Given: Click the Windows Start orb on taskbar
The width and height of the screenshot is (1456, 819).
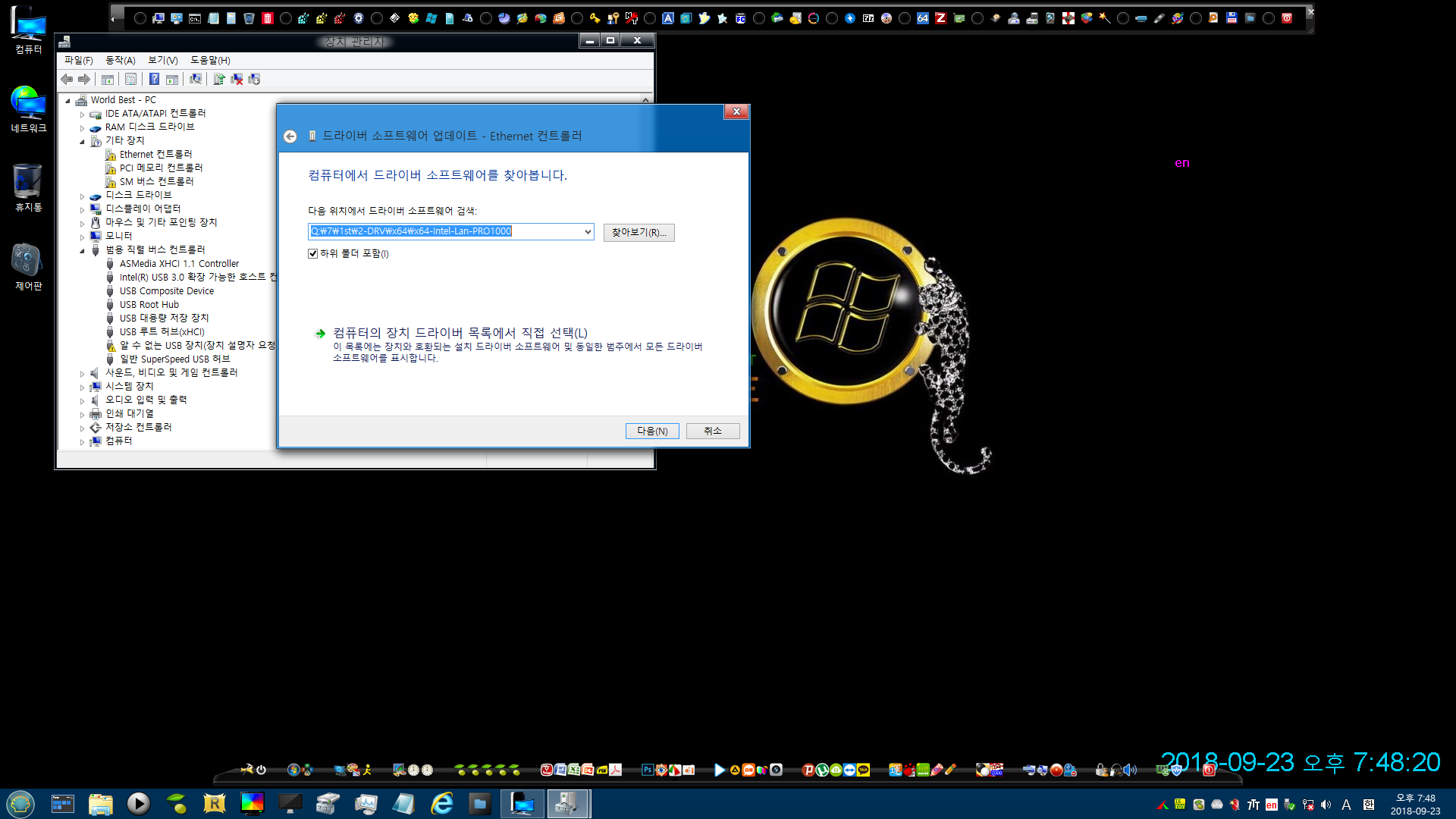Looking at the screenshot, I should click(20, 803).
